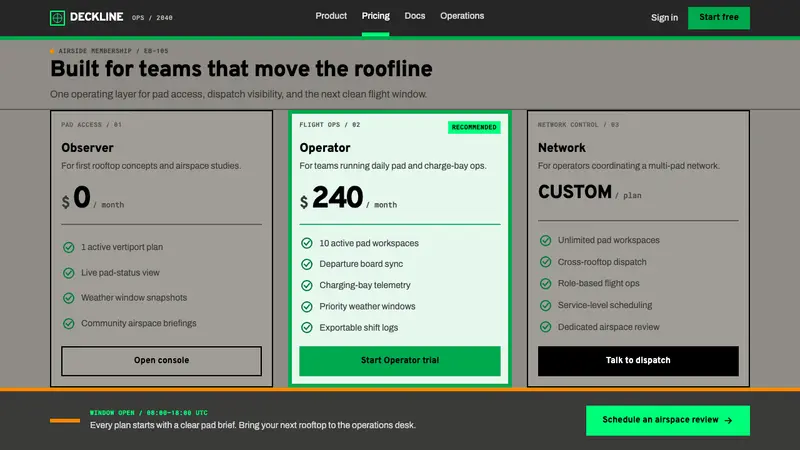
Task: Click the 'PAD ACCESS / 01' label
Action: [91, 124]
